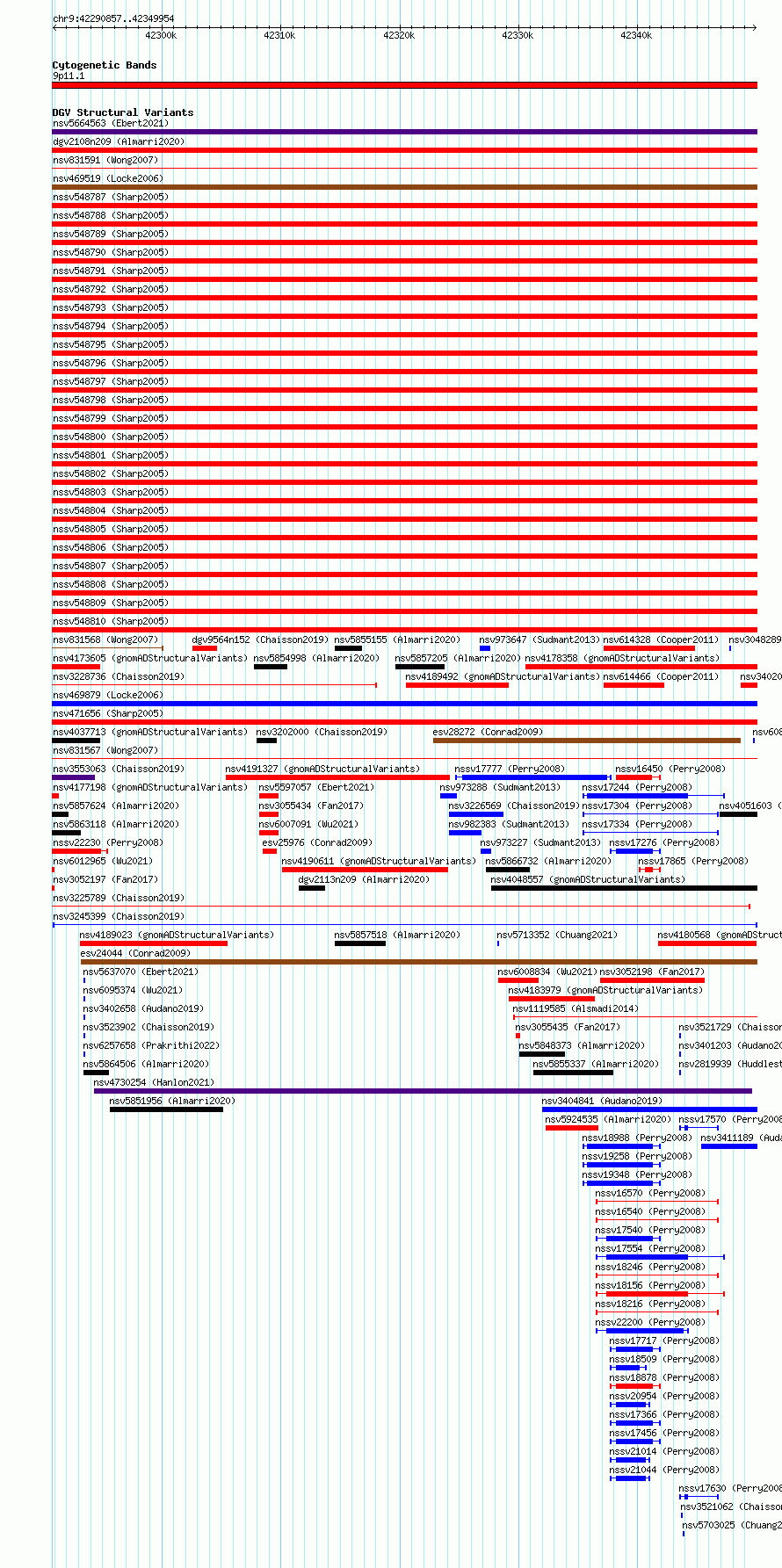Click the nsv5924535 (Almarri2020) label
782x1568 pixels.
608,1119
